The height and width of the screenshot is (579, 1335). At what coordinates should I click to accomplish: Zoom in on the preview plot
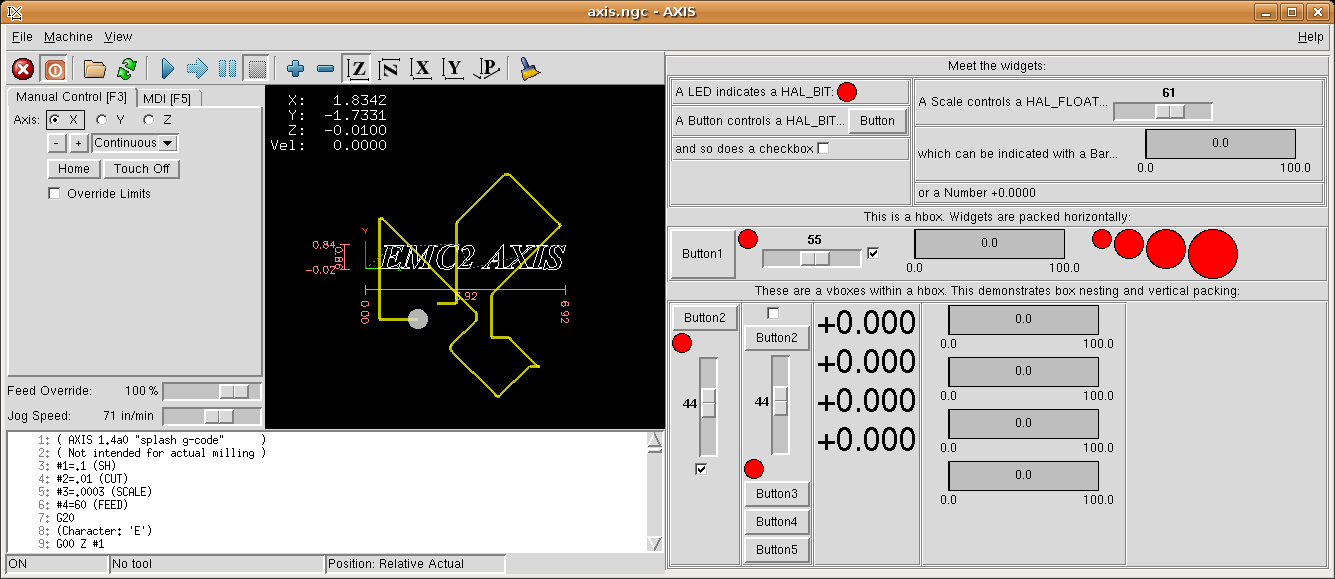294,68
